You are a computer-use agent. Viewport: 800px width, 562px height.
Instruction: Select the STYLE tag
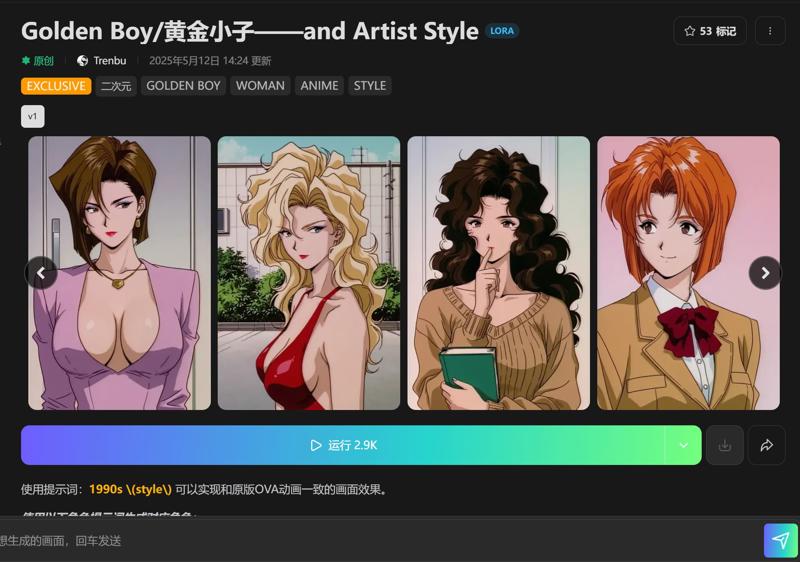tap(370, 86)
